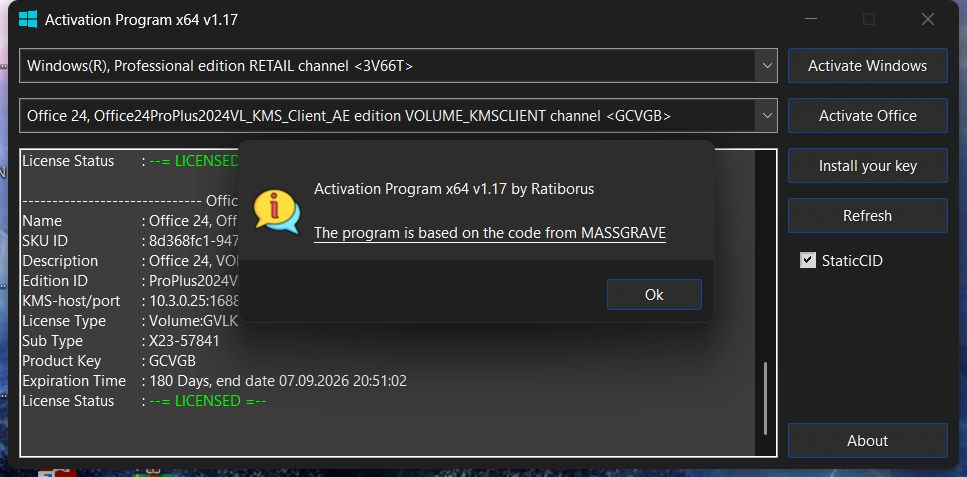Open the About button
967x477 pixels.
pos(867,440)
